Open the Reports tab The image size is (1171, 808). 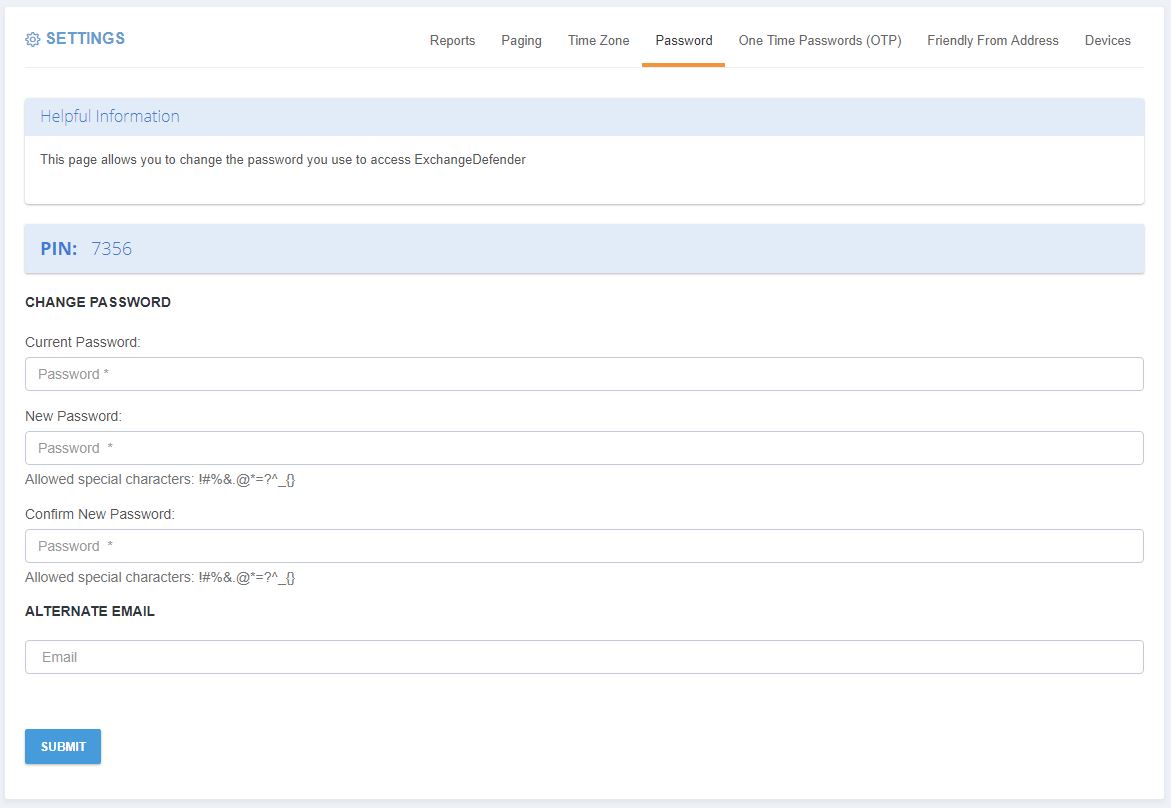coord(452,40)
